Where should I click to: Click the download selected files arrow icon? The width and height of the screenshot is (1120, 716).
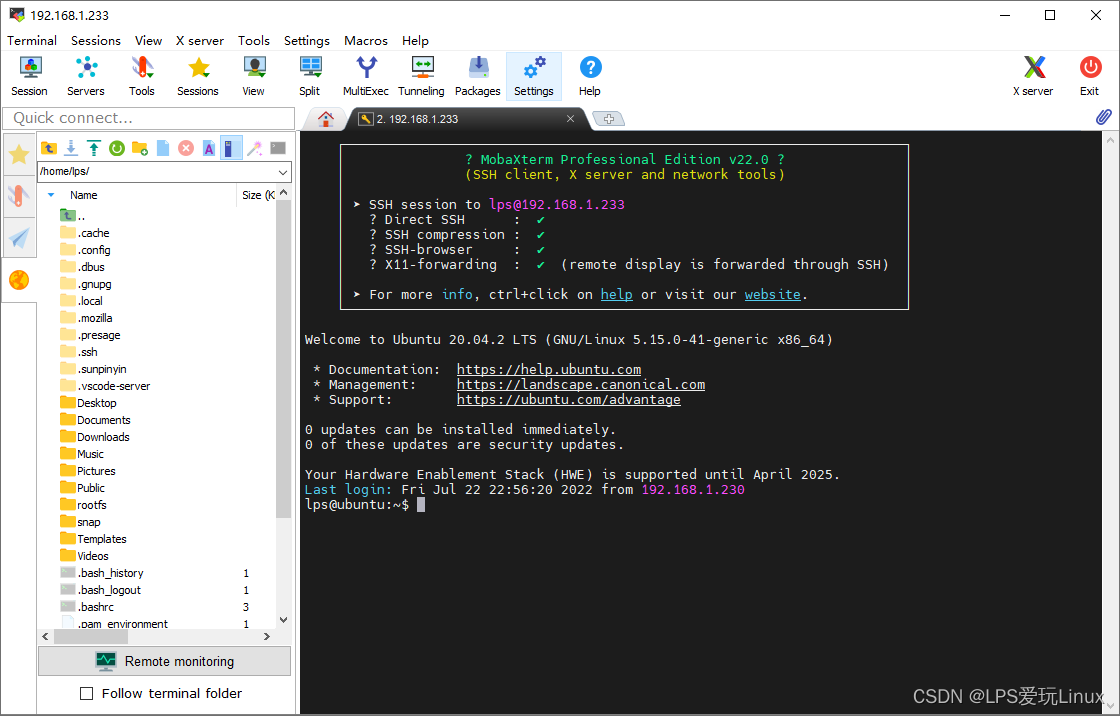(71, 148)
